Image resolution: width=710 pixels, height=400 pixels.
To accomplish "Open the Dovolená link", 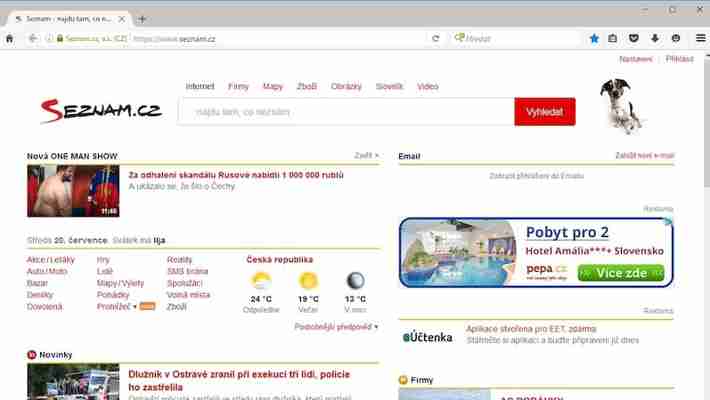I will coord(44,307).
